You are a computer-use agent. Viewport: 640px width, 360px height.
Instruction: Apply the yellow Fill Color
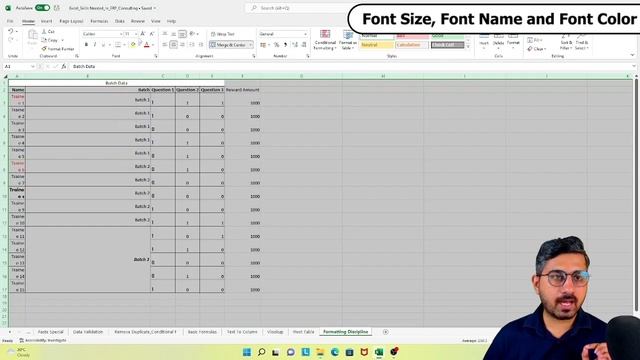[133, 44]
